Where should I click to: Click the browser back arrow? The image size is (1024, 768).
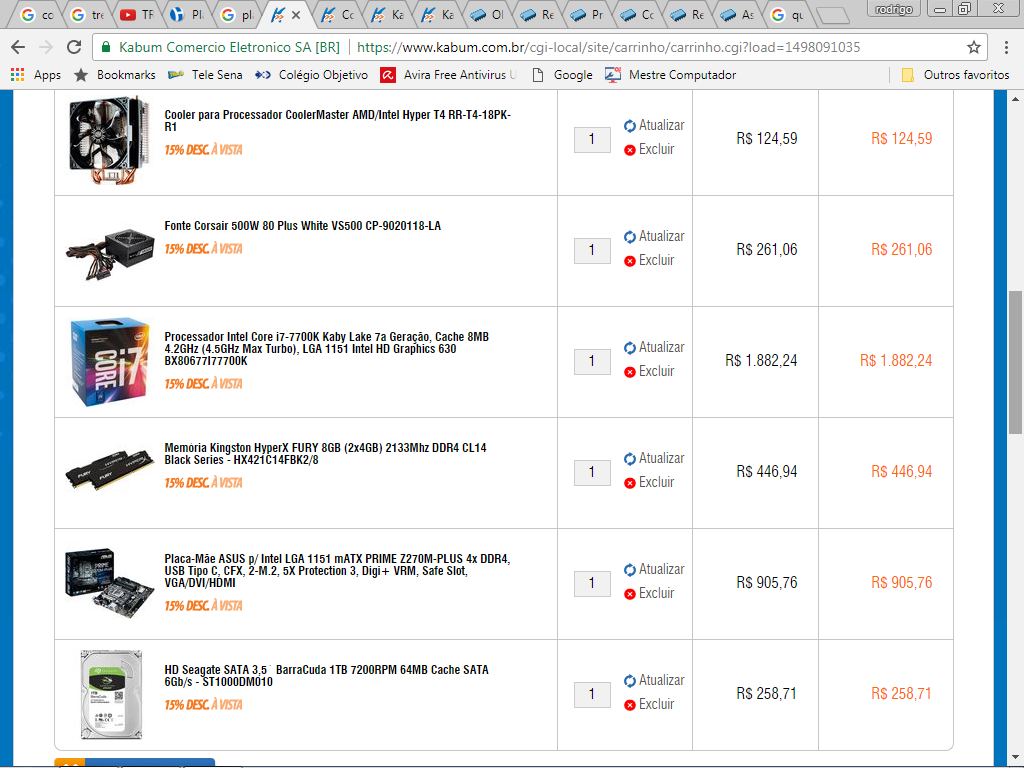click(18, 47)
